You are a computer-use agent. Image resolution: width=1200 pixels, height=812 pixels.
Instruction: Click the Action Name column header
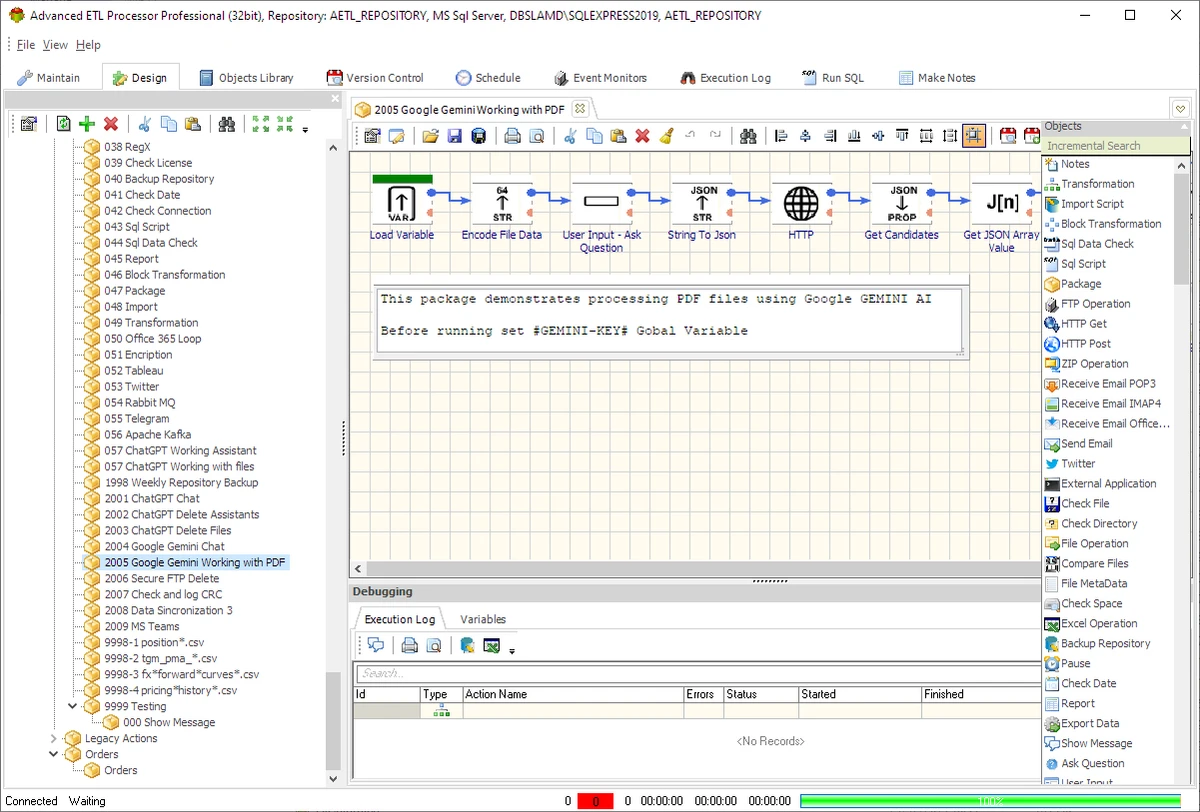[x=572, y=694]
